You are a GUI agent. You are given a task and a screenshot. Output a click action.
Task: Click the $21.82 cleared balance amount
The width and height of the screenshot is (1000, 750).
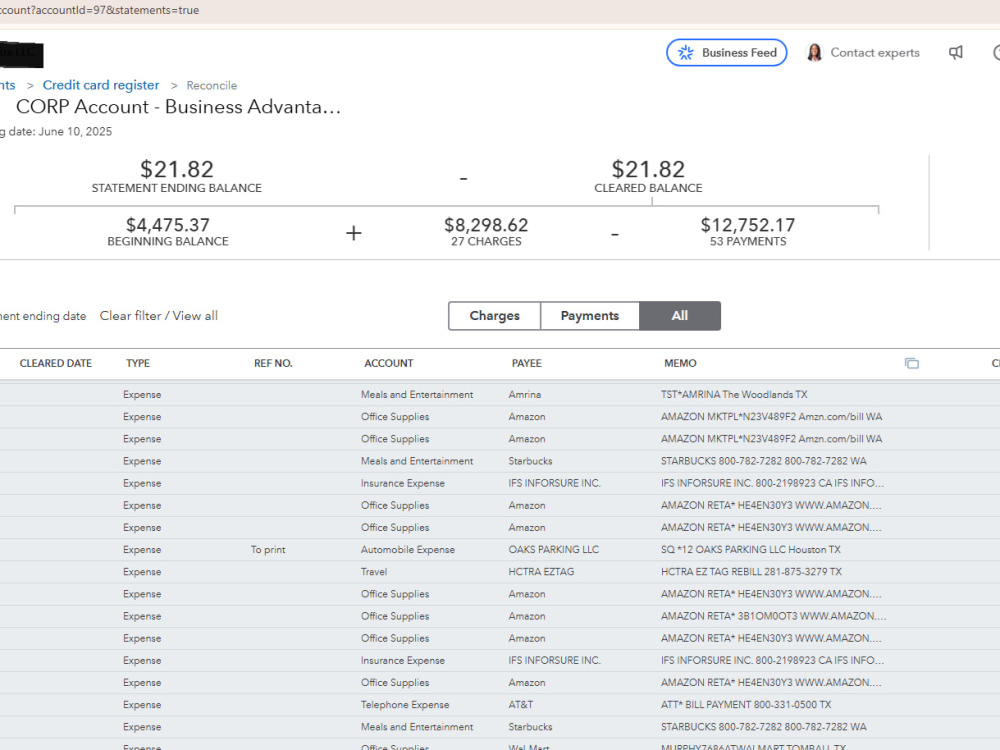[x=648, y=169]
